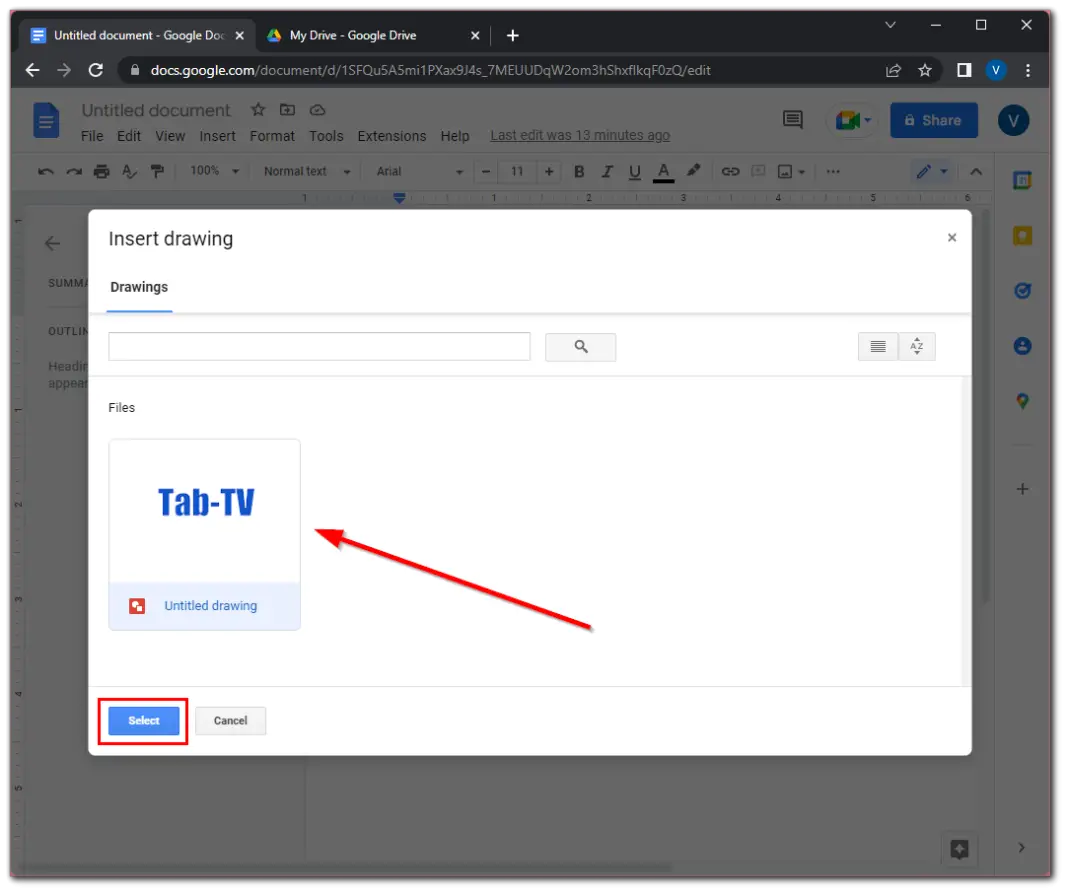Open the Normal text style dropdown

tap(305, 171)
